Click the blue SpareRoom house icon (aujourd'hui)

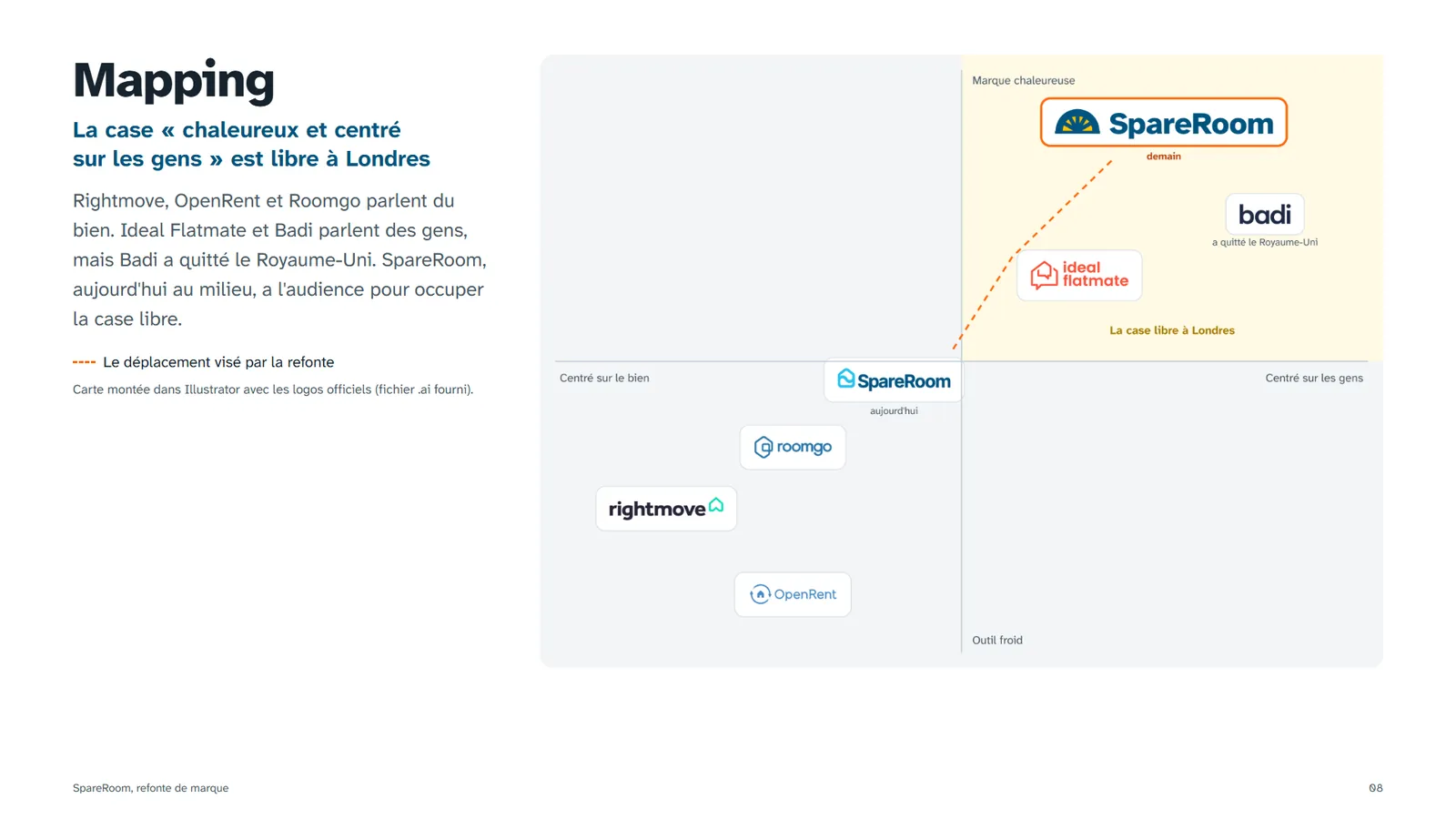pyautogui.click(x=845, y=379)
